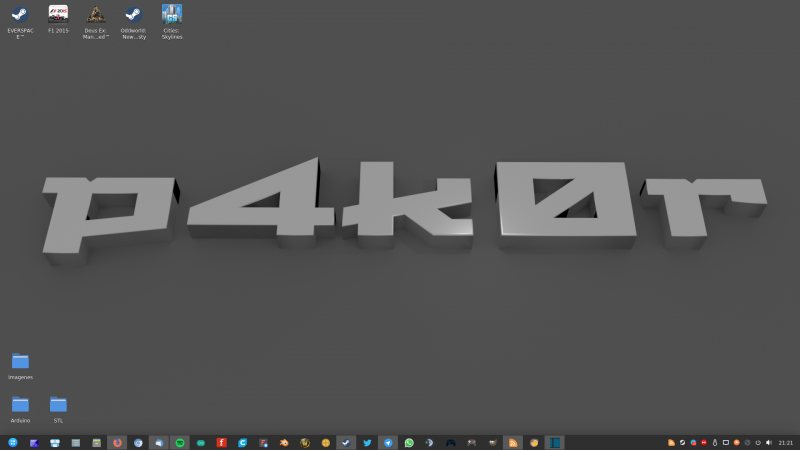Open the application launcher menu

(x=13, y=442)
